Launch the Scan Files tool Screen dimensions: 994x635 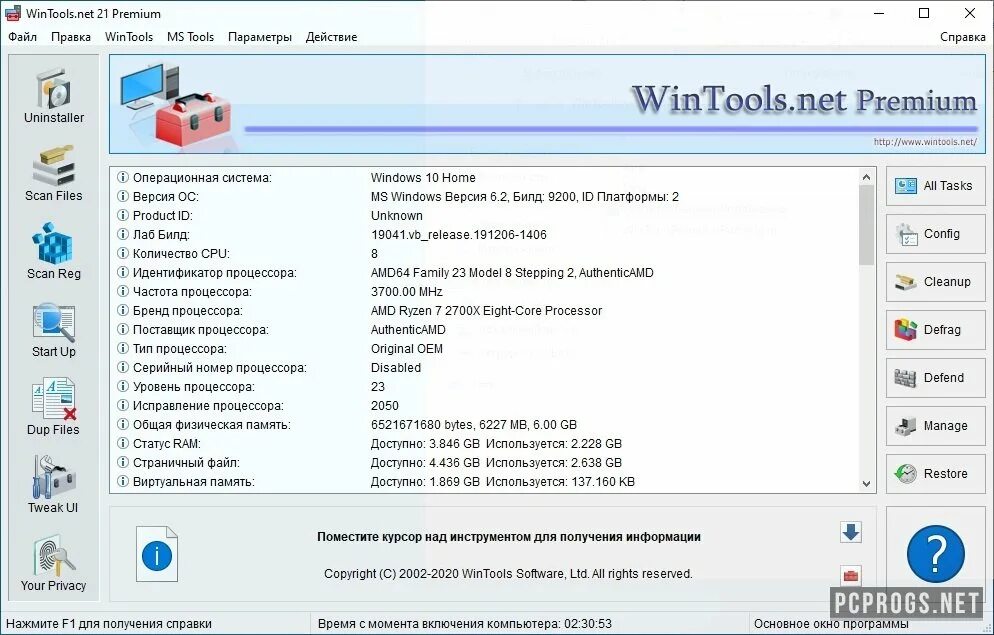(54, 174)
